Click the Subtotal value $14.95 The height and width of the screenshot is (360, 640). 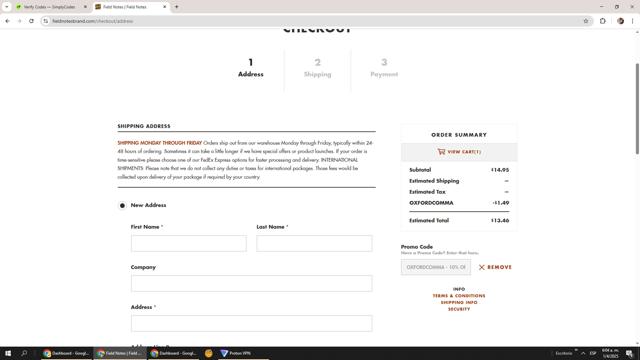tap(500, 170)
